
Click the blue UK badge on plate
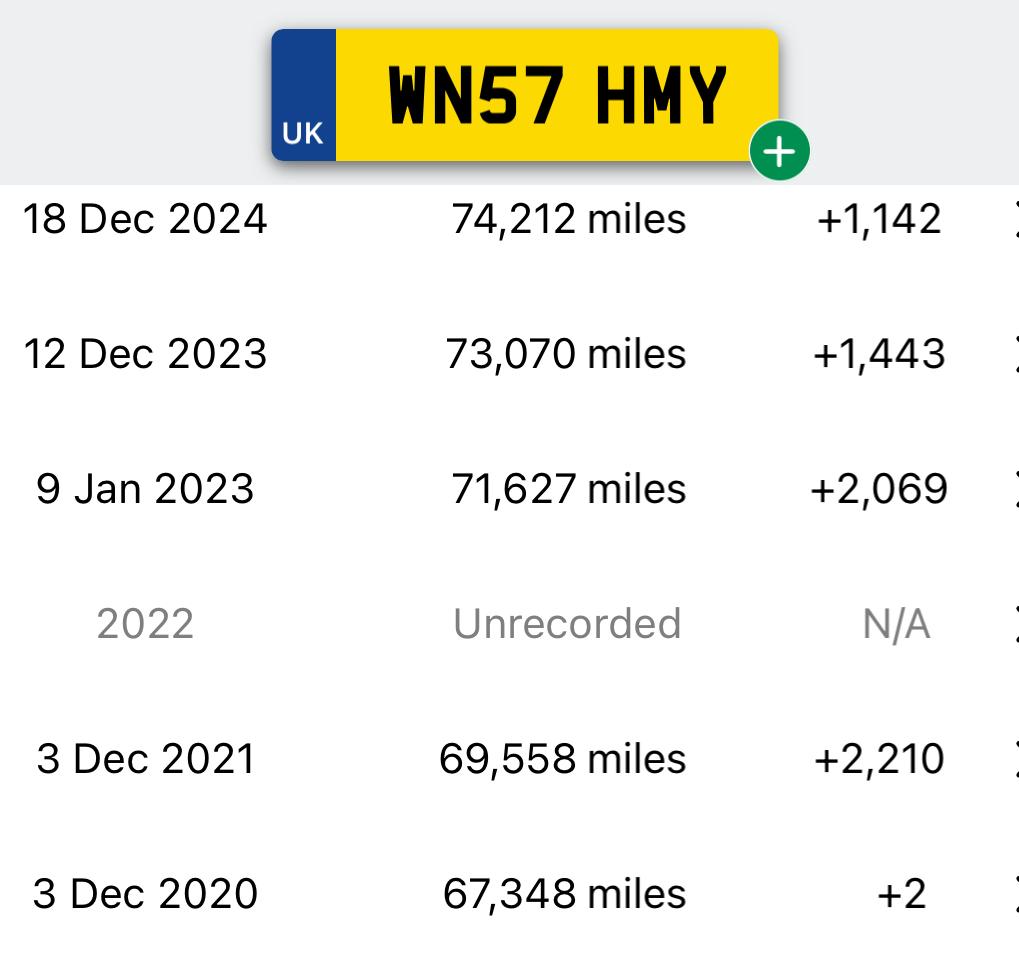(303, 95)
